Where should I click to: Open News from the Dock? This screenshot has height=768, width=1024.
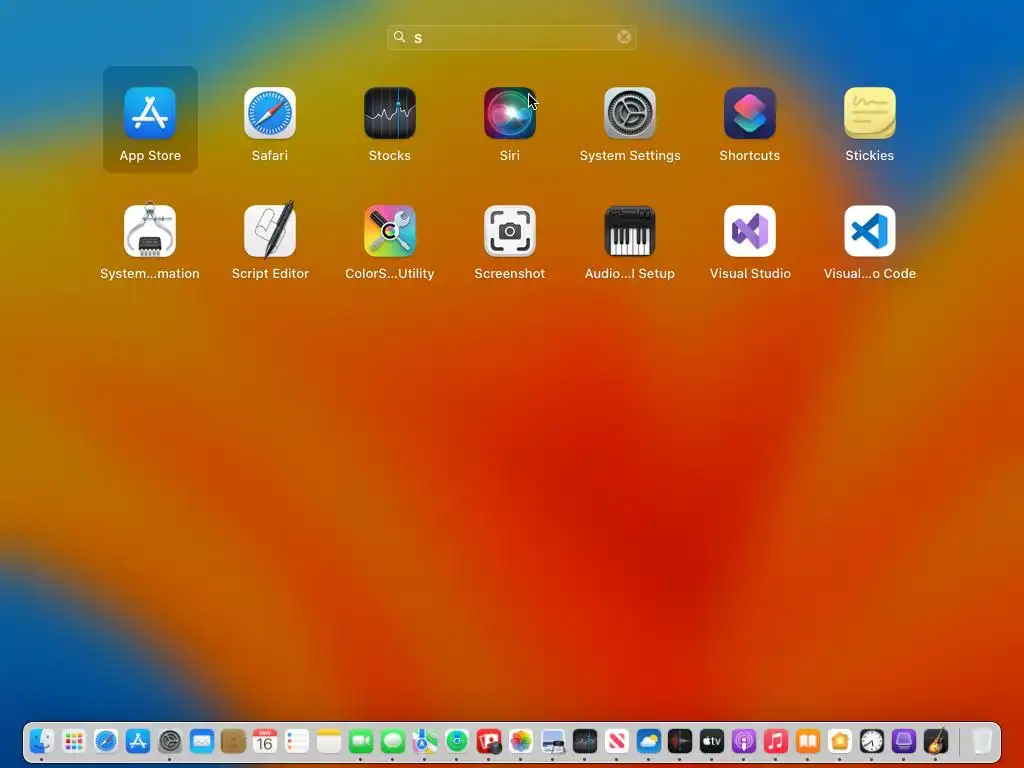pos(616,741)
